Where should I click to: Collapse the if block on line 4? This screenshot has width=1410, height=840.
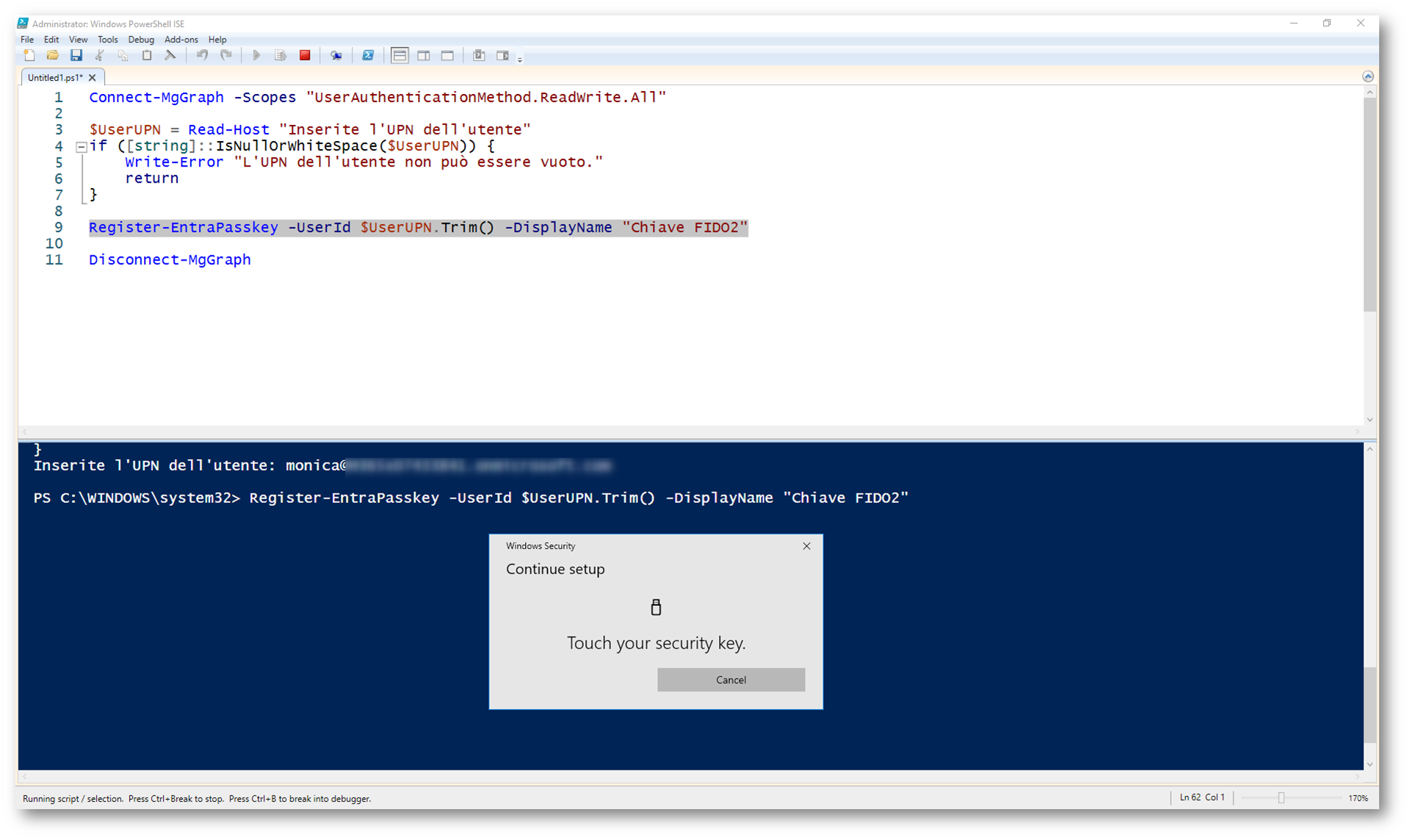click(x=82, y=147)
